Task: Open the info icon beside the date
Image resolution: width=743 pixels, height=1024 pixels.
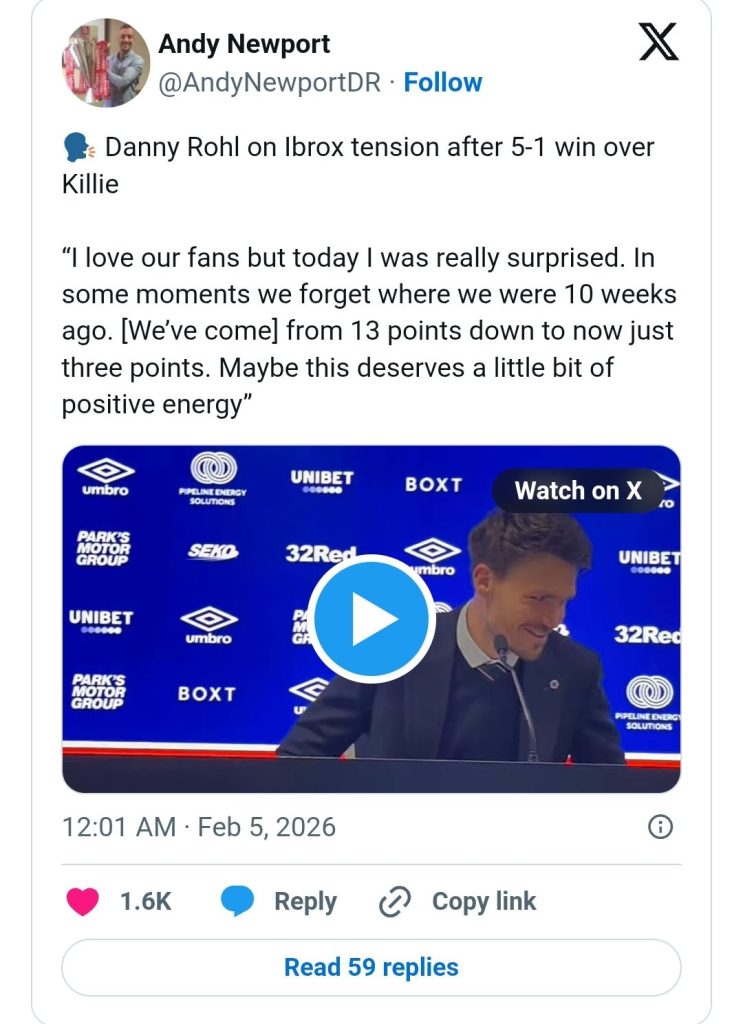Action: coord(660,827)
